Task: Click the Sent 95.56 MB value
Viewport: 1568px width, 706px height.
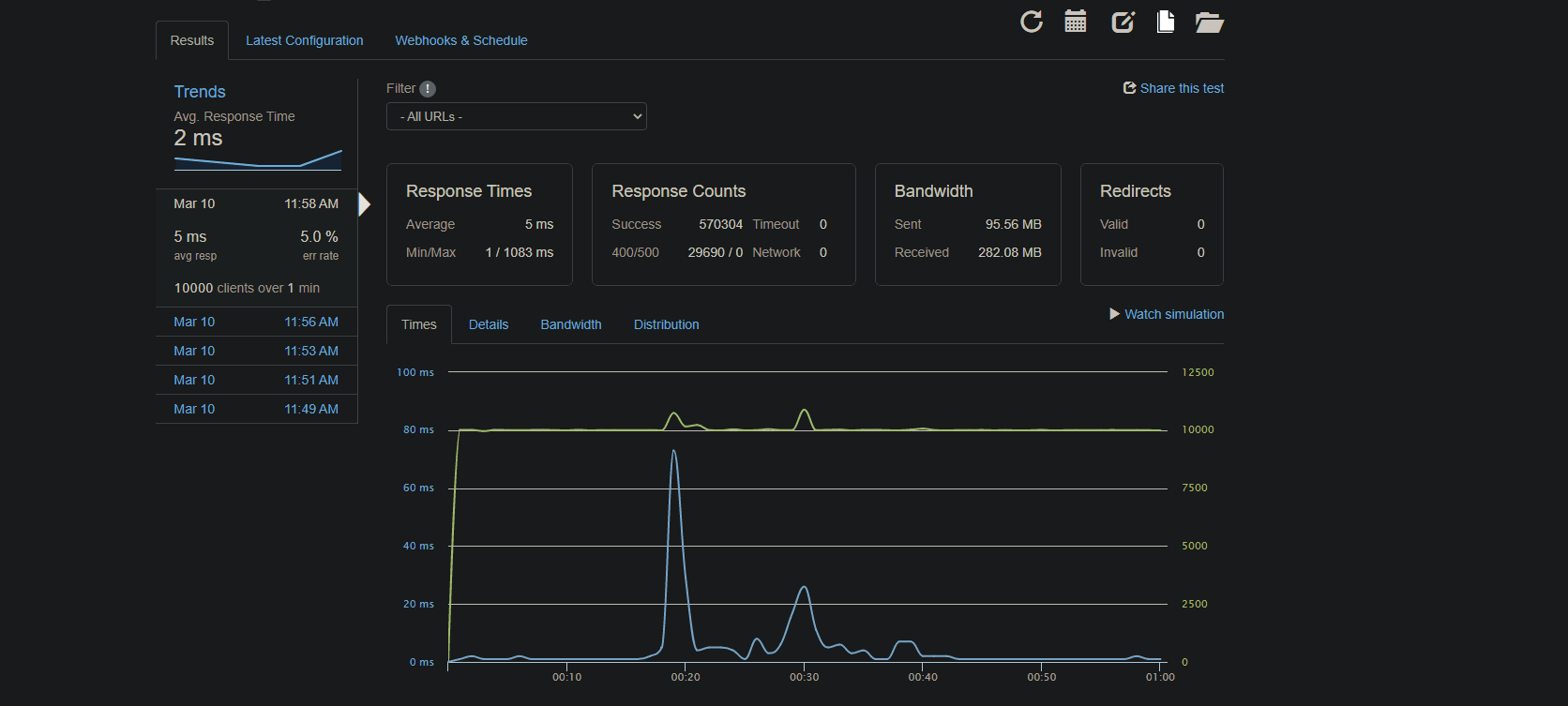Action: [x=1014, y=224]
